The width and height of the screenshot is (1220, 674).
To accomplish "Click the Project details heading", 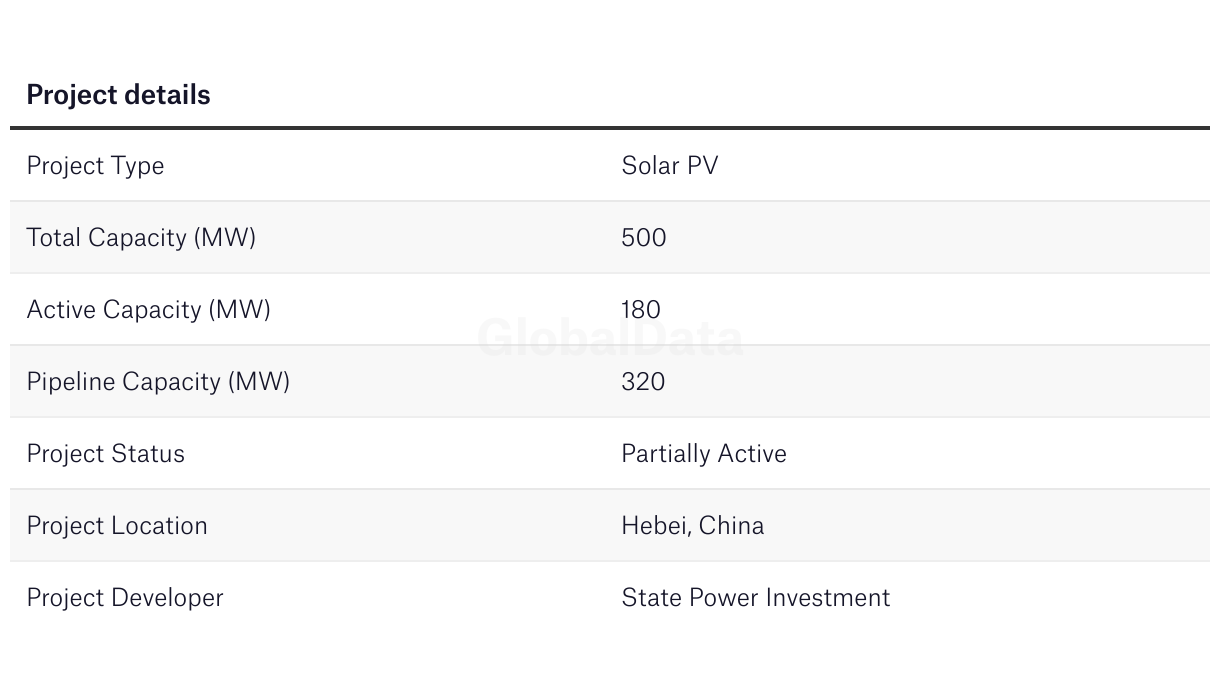I will pyautogui.click(x=118, y=95).
